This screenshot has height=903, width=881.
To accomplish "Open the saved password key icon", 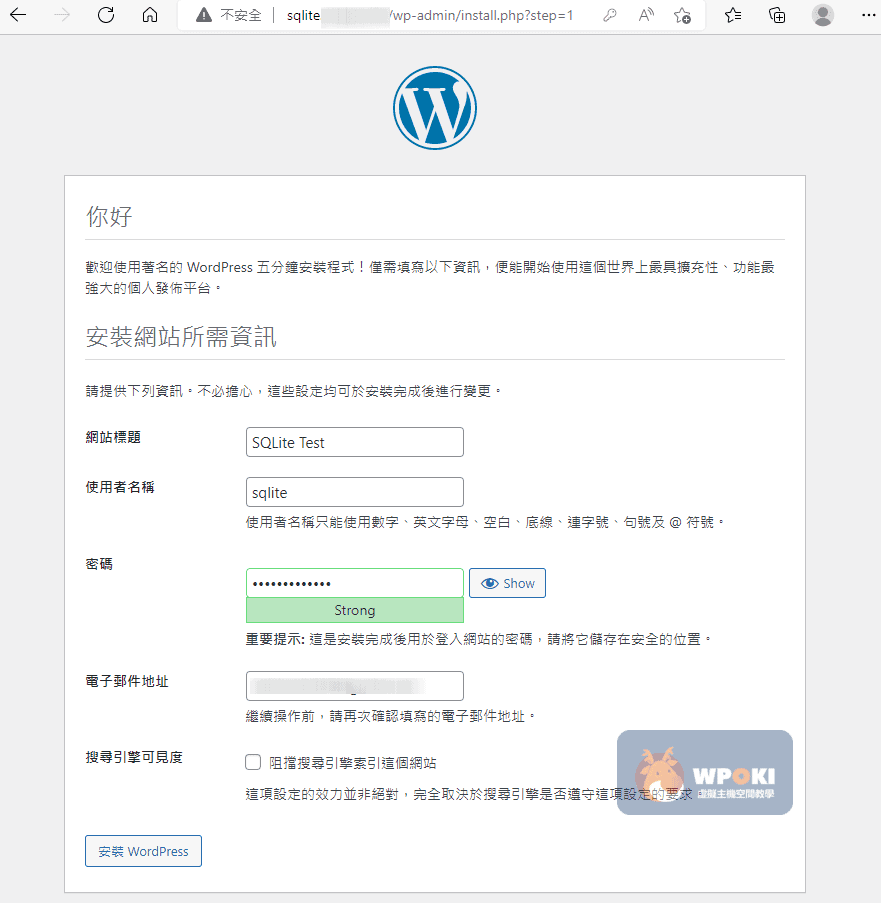I will point(609,16).
